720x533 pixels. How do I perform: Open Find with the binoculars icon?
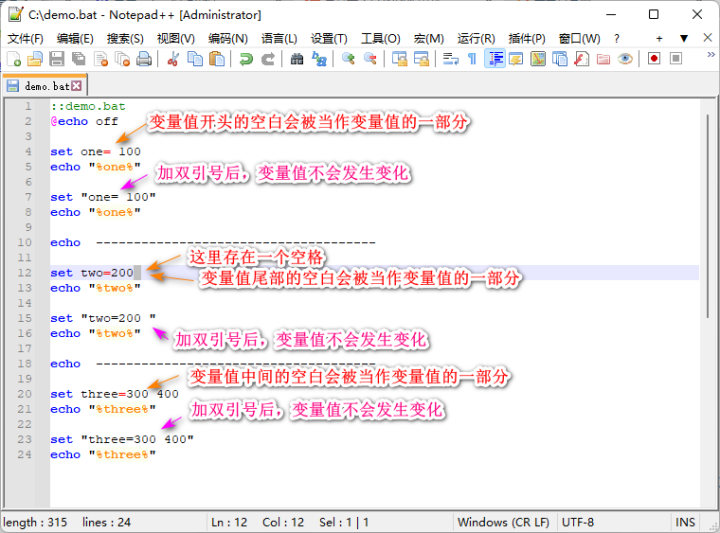coord(297,59)
